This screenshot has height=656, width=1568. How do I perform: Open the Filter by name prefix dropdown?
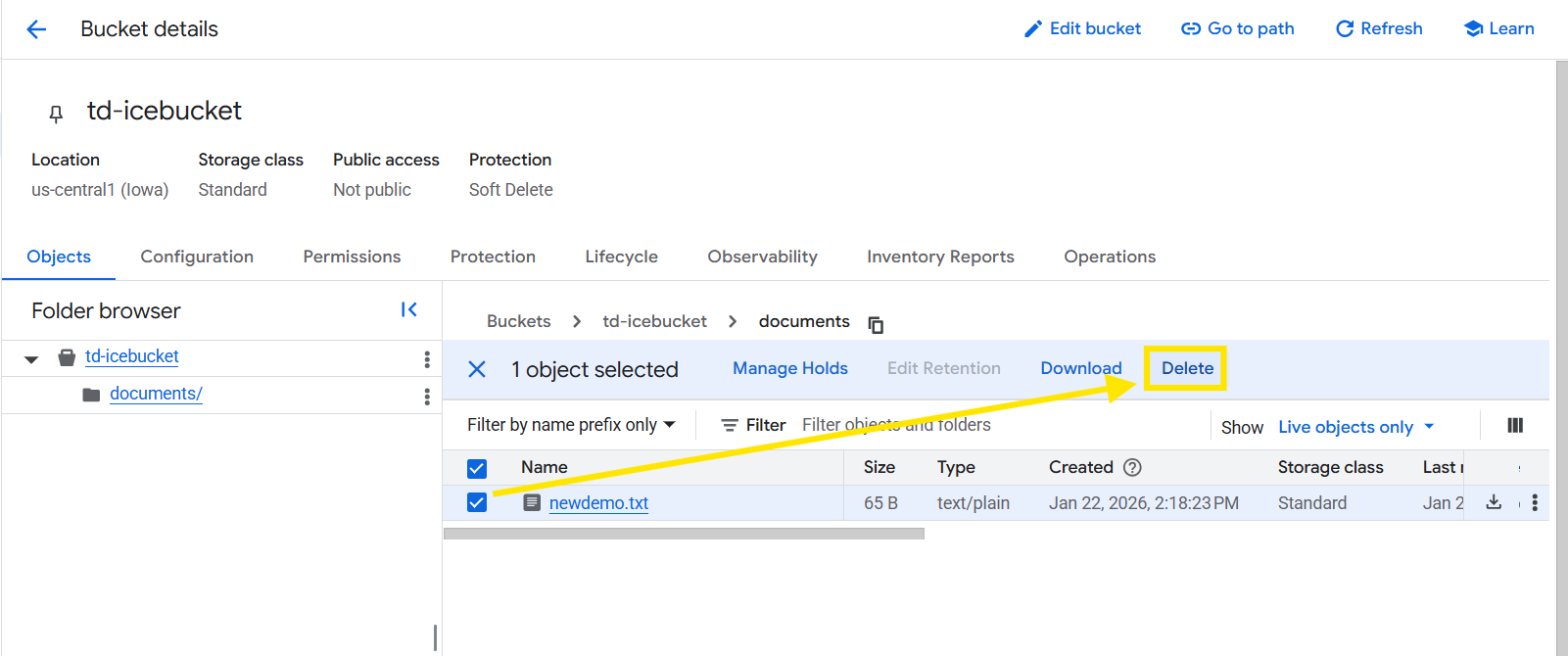571,425
